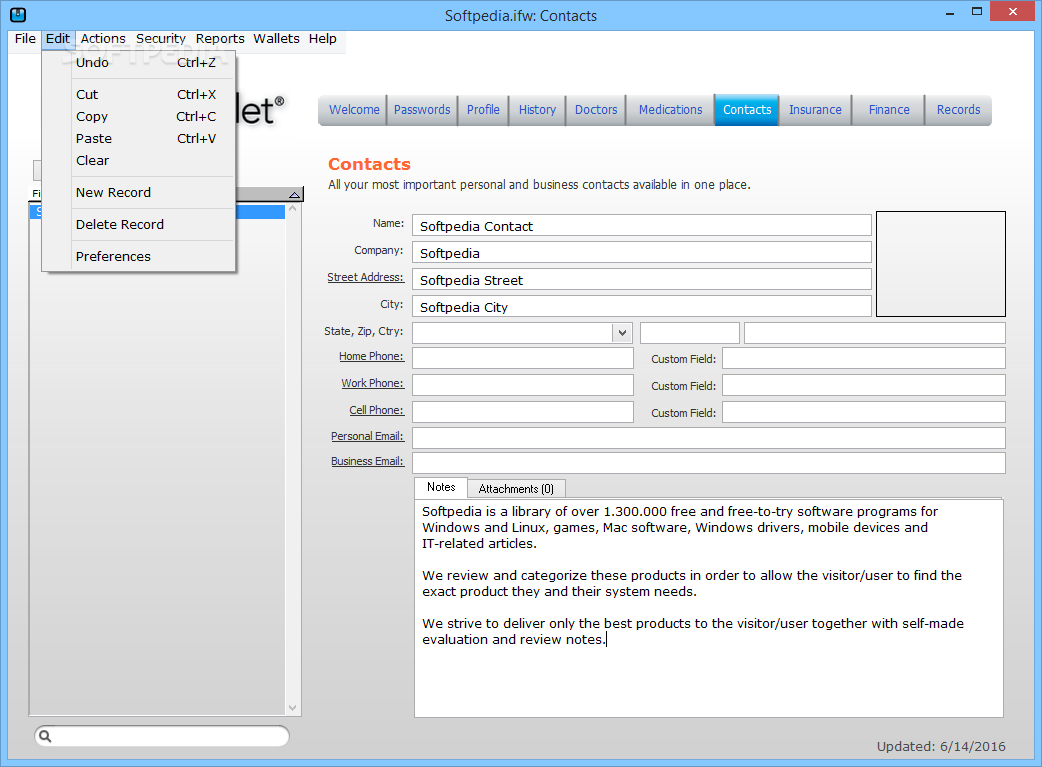
Task: Switch to the Doctors tab
Action: pyautogui.click(x=596, y=110)
